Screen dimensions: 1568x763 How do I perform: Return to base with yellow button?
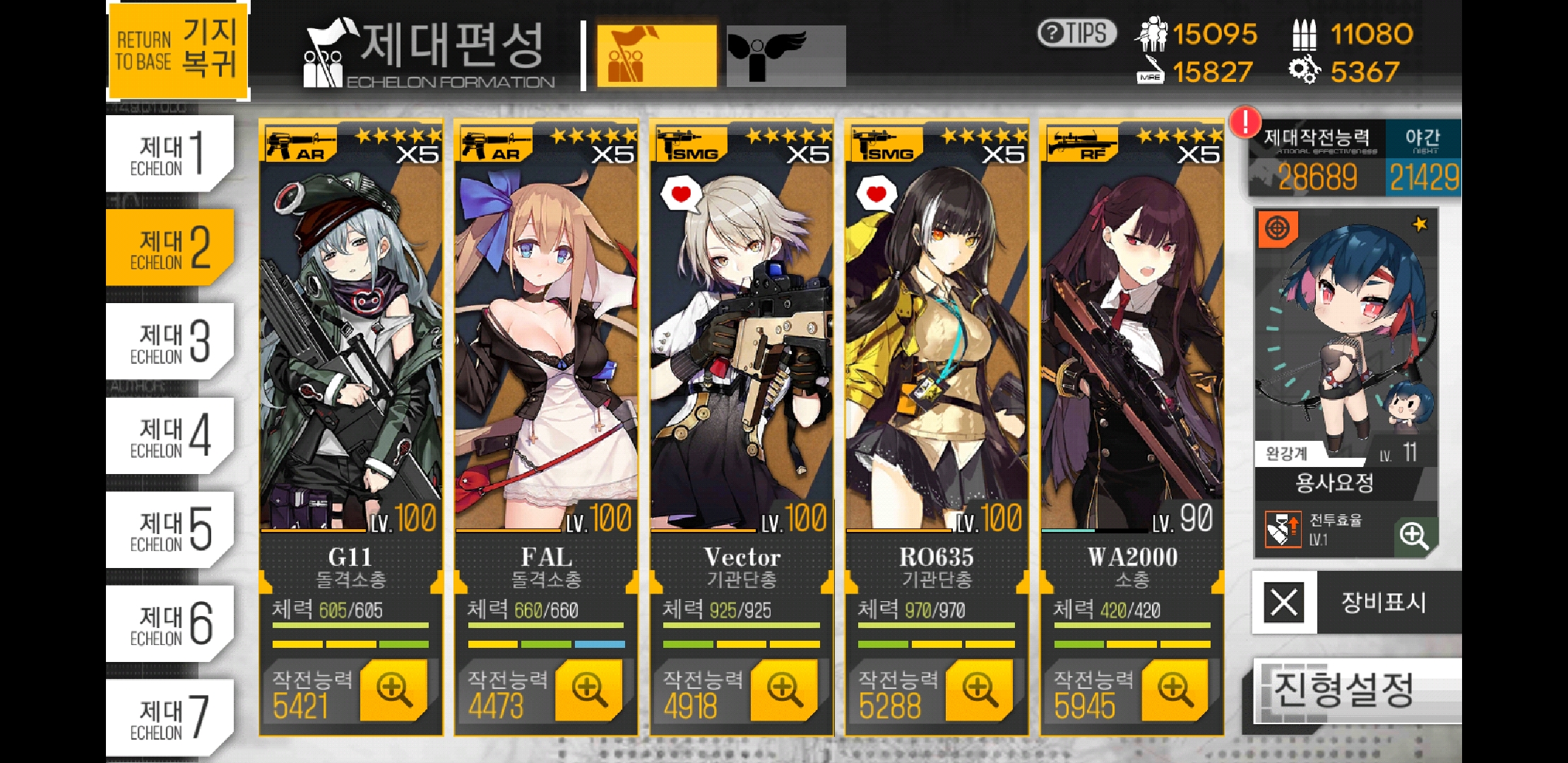click(178, 51)
